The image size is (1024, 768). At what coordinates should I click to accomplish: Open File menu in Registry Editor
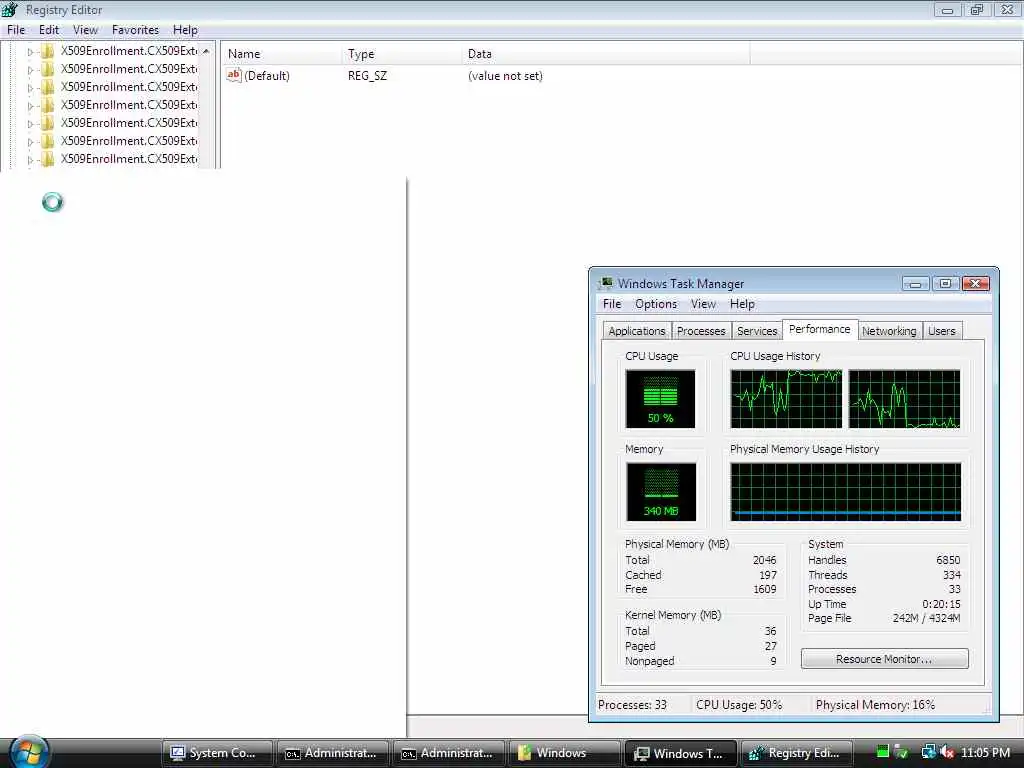pyautogui.click(x=16, y=30)
